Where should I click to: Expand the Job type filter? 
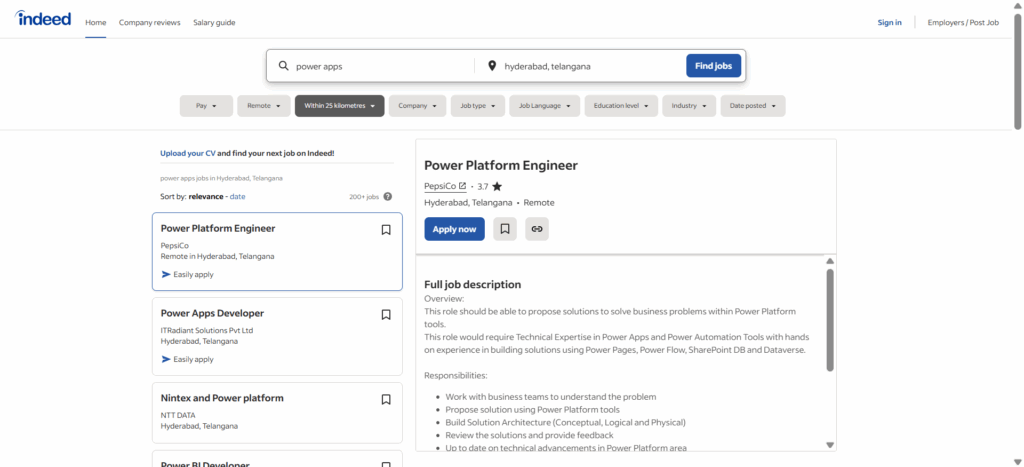coord(478,106)
